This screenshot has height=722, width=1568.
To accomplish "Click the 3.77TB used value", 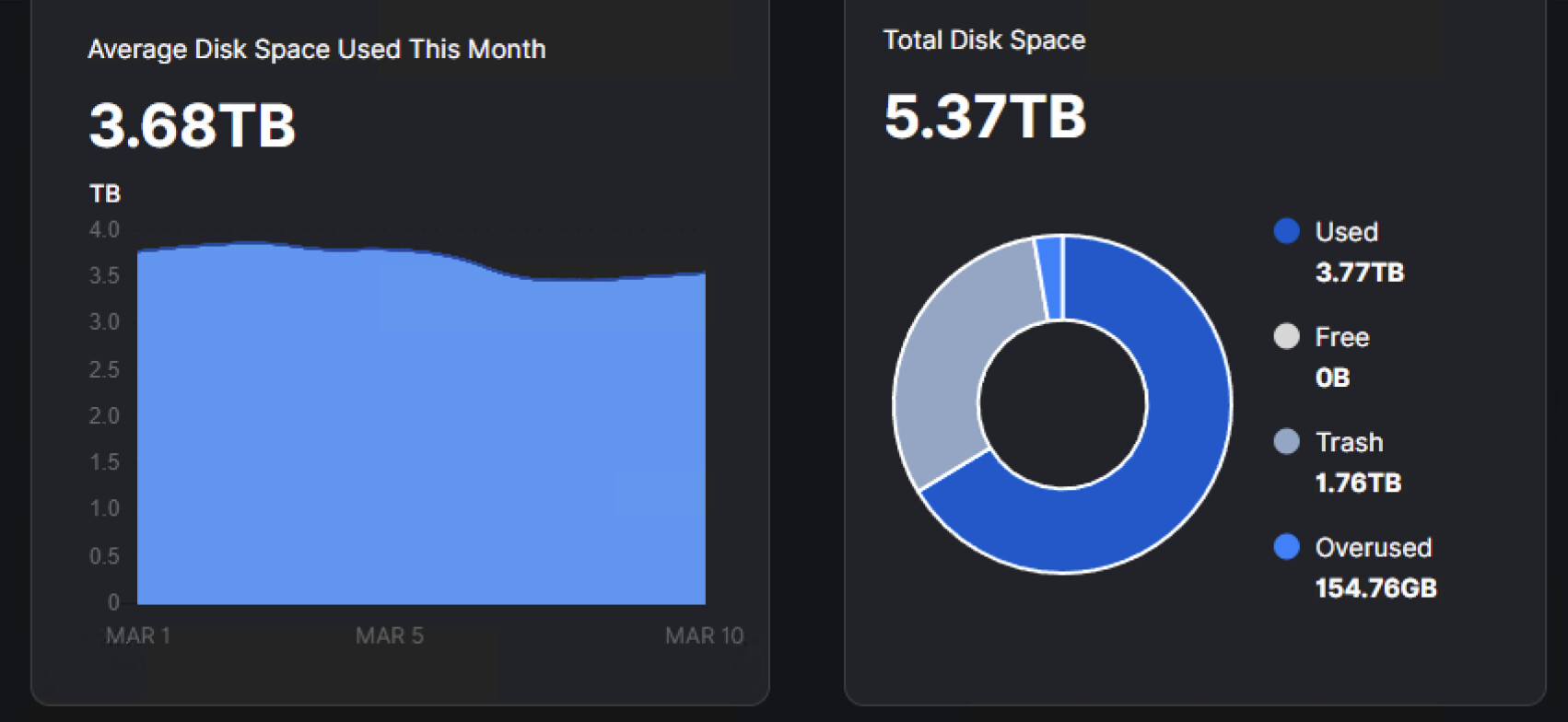I will (x=1359, y=273).
